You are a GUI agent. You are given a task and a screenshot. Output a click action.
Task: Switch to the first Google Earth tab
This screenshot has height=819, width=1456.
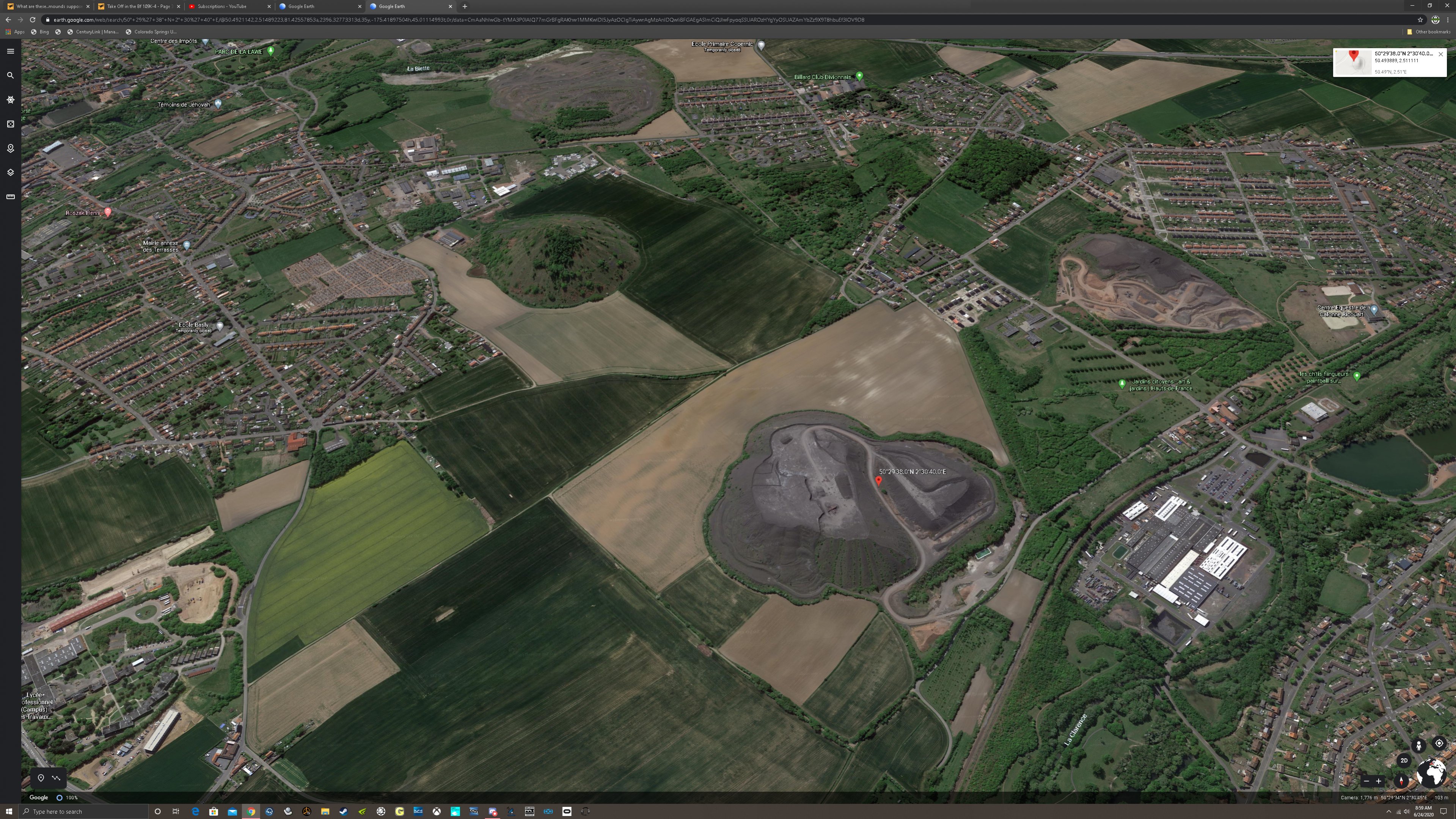coord(319,6)
